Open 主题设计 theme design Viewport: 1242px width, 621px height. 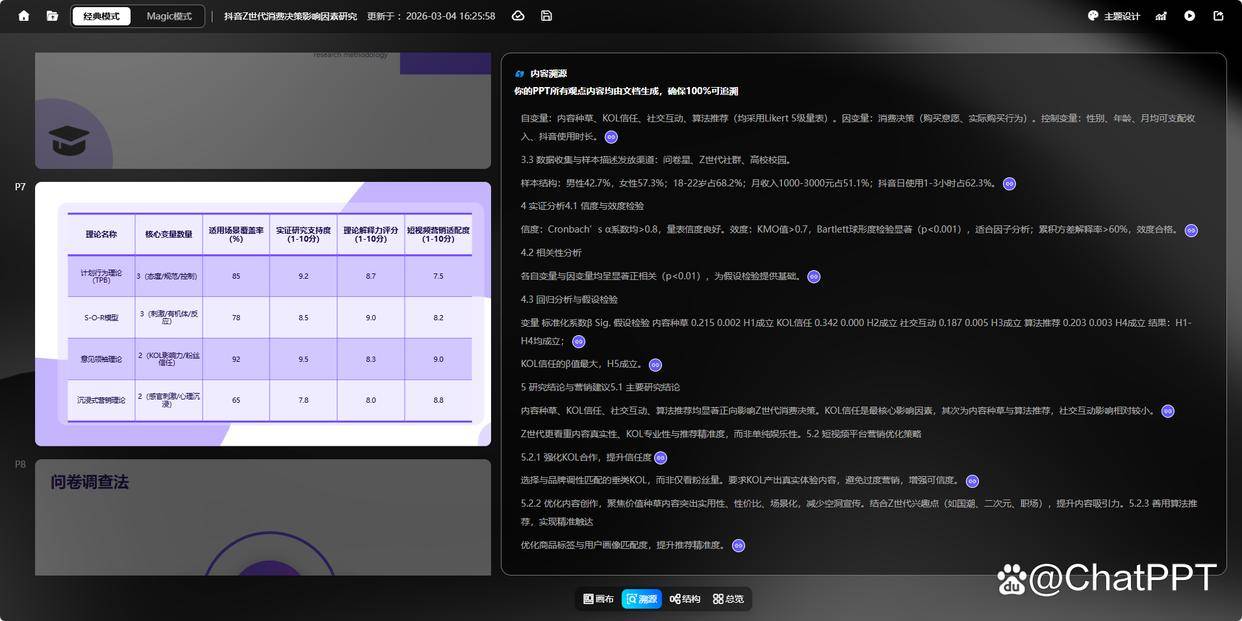coord(1114,16)
